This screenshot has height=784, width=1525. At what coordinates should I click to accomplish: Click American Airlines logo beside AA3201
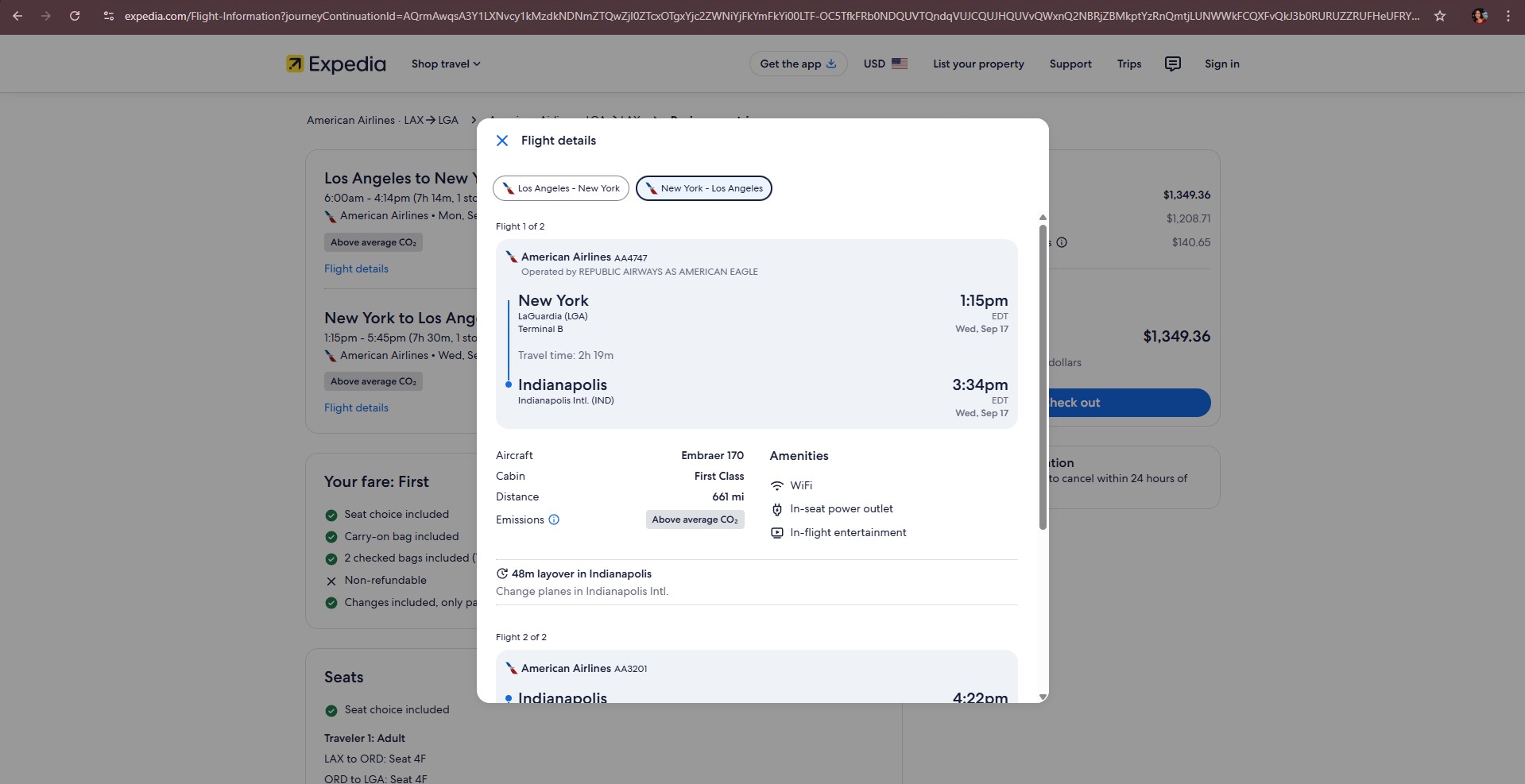click(512, 668)
